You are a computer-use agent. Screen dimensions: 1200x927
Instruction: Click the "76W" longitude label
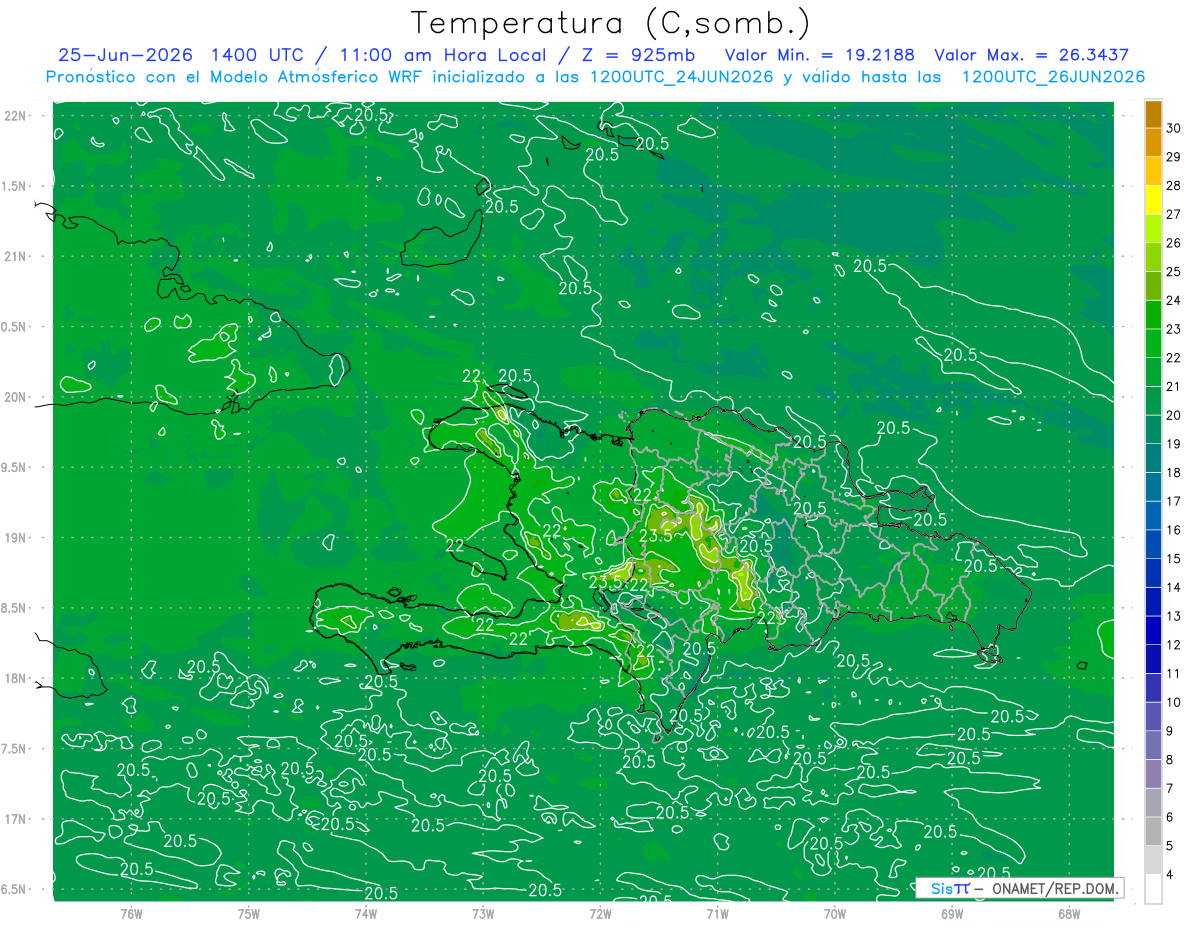click(131, 914)
